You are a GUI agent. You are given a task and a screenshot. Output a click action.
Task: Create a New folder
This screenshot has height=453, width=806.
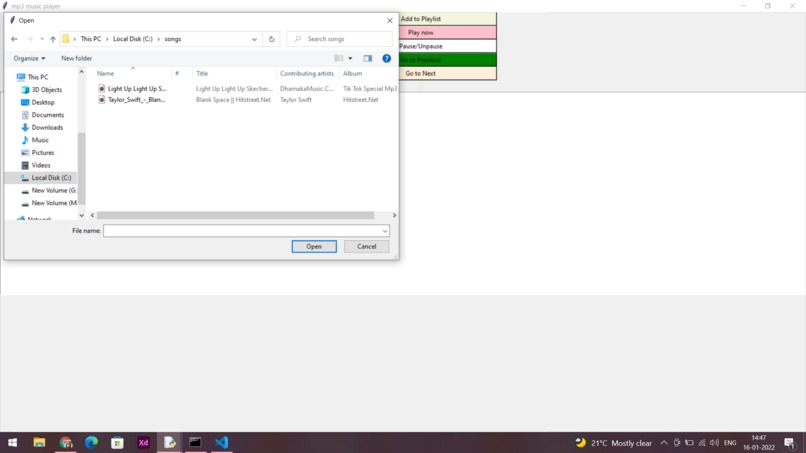[x=77, y=59]
